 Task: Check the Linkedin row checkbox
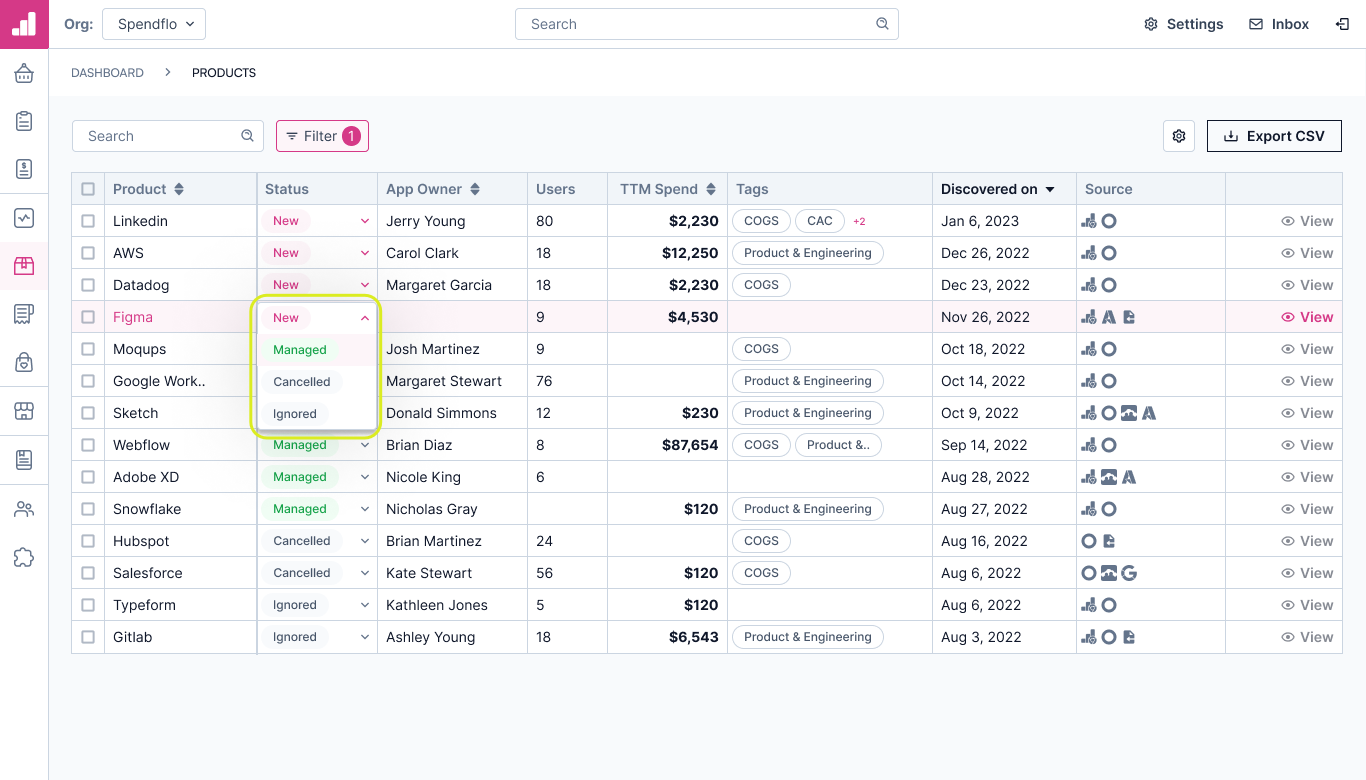[88, 221]
